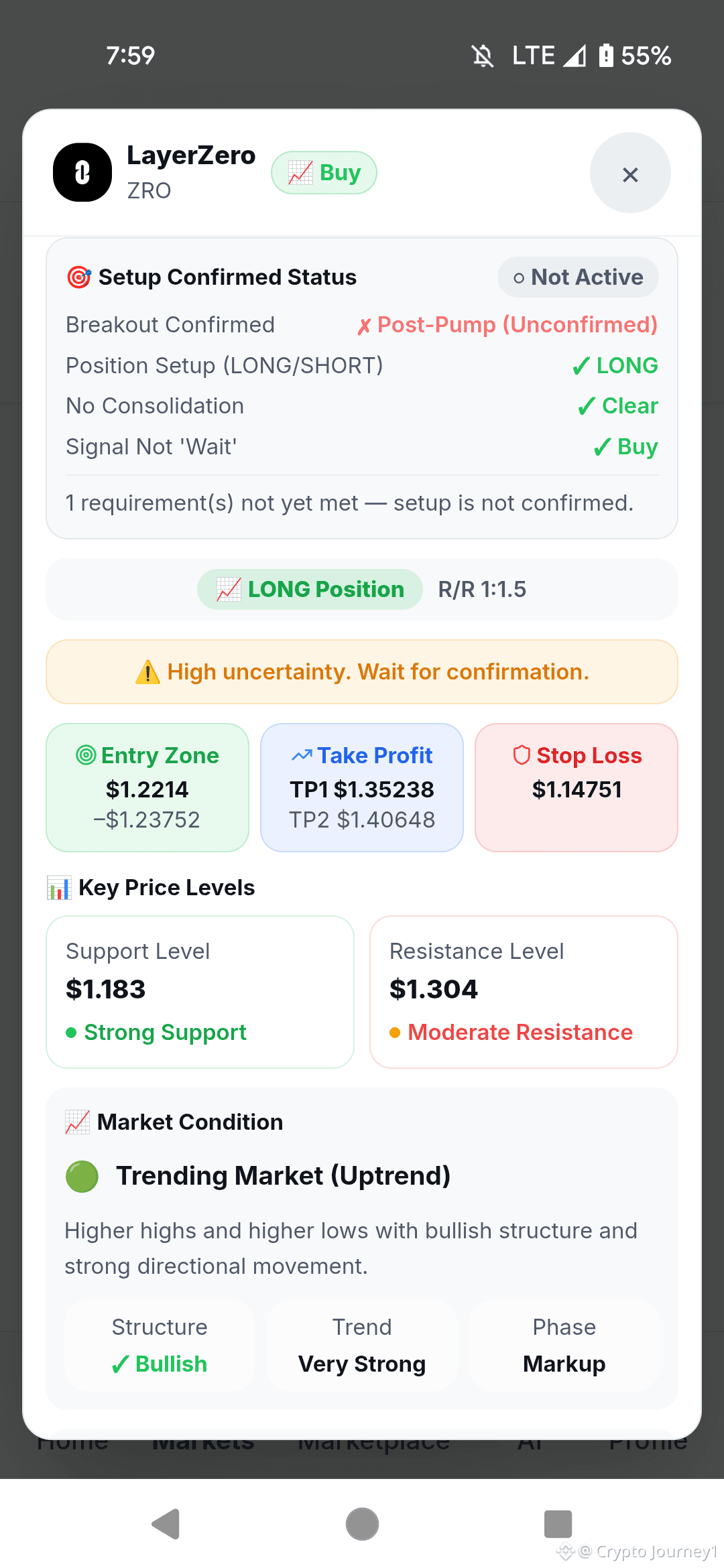Screen dimensions: 724x1568
Task: Select the Structure Bullish tile
Action: tap(160, 1345)
